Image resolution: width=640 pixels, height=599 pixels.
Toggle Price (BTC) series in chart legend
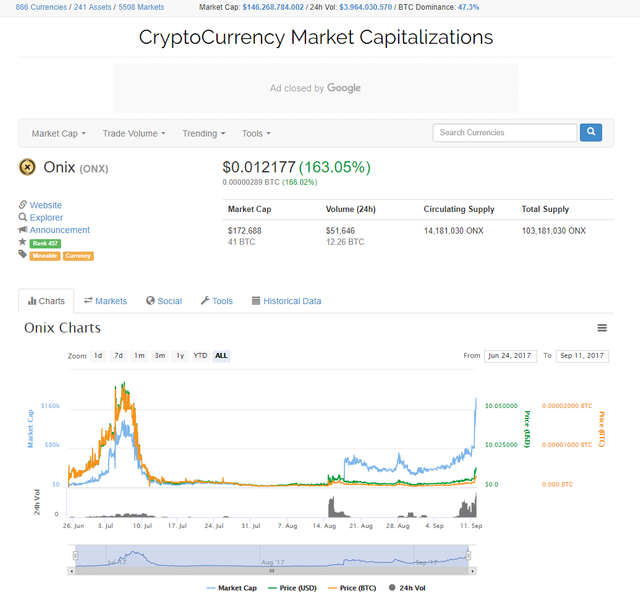tap(352, 588)
